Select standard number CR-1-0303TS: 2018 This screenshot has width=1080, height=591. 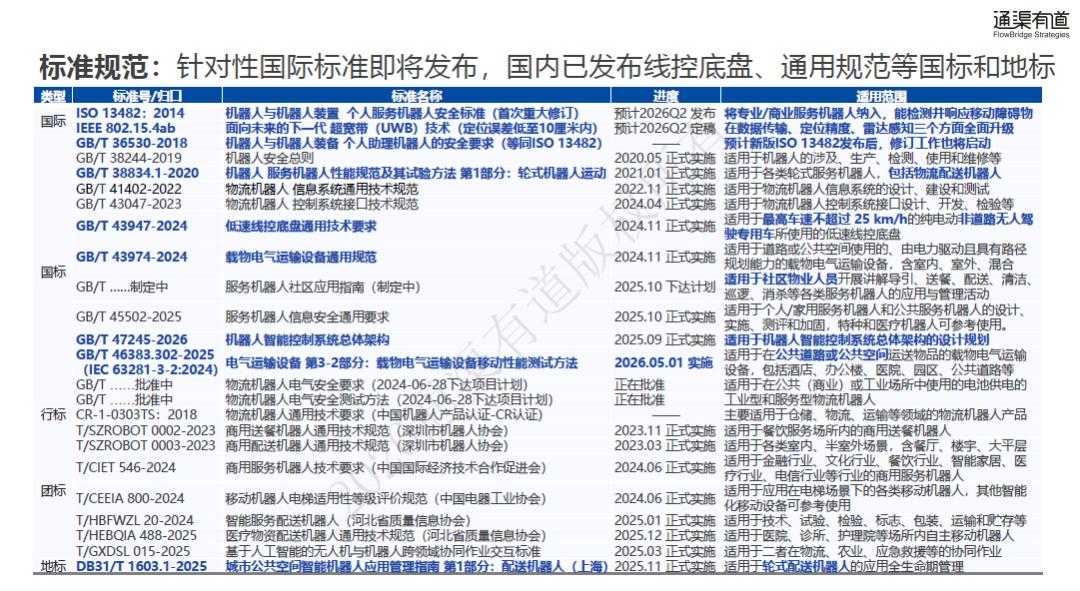click(136, 415)
